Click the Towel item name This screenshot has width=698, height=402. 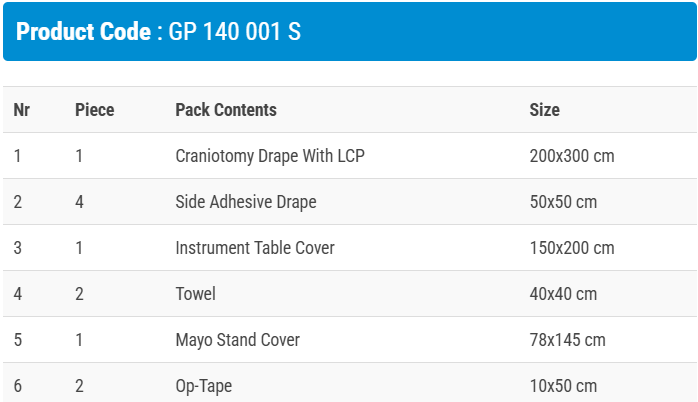196,294
